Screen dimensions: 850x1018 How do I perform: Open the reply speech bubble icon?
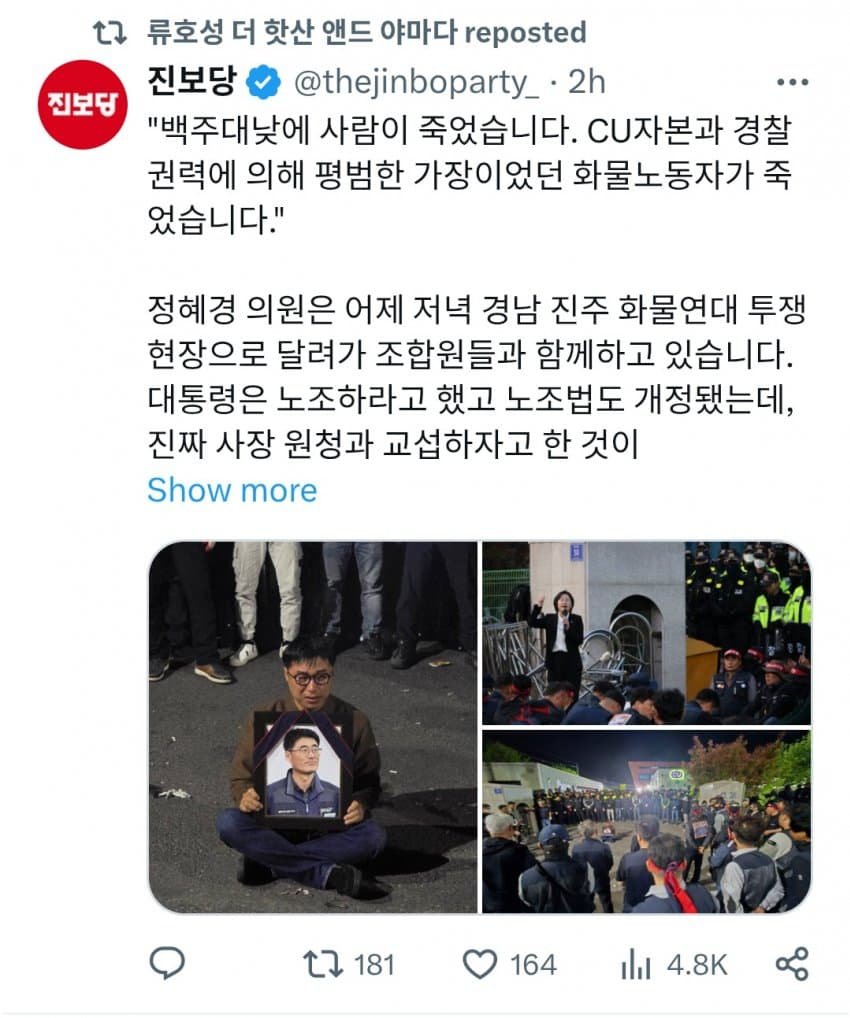tap(167, 963)
